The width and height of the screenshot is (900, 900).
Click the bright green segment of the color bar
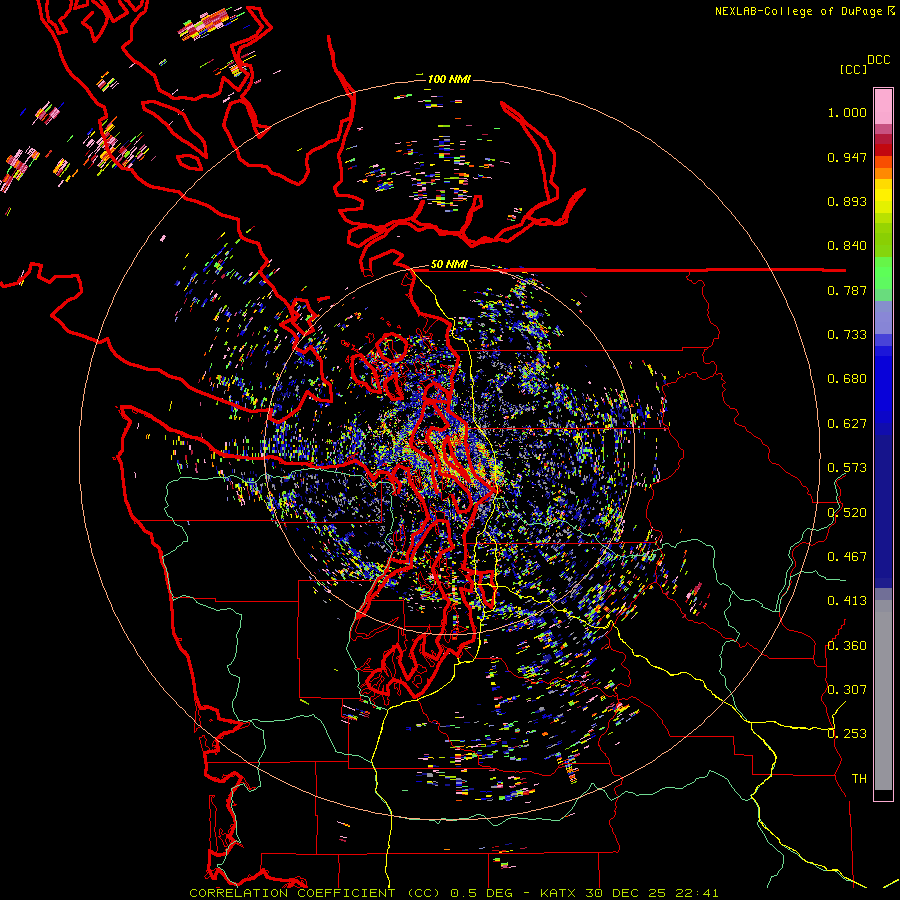(883, 273)
